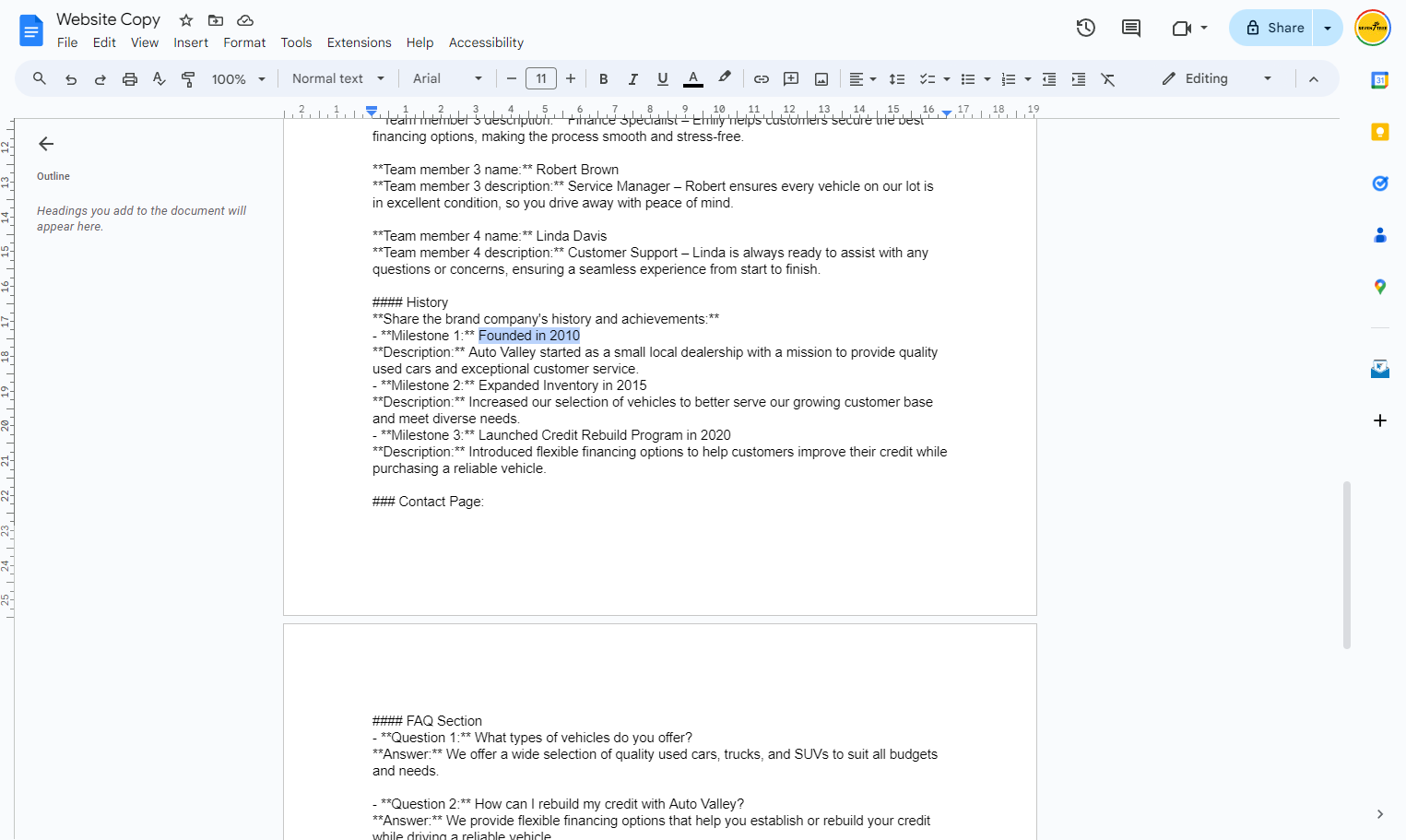This screenshot has height=840, width=1406.
Task: Run spelling and grammar check
Action: pos(160,79)
